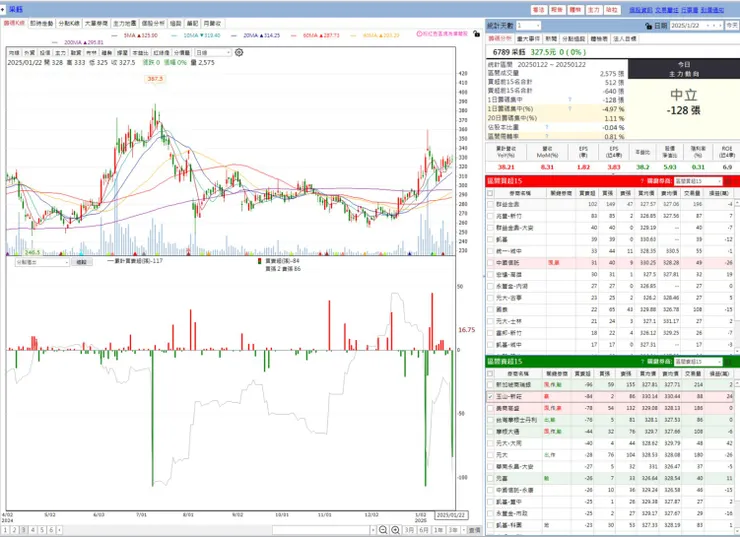The image size is (740, 537).
Task: Click help mark in the green header
Action: [642, 362]
